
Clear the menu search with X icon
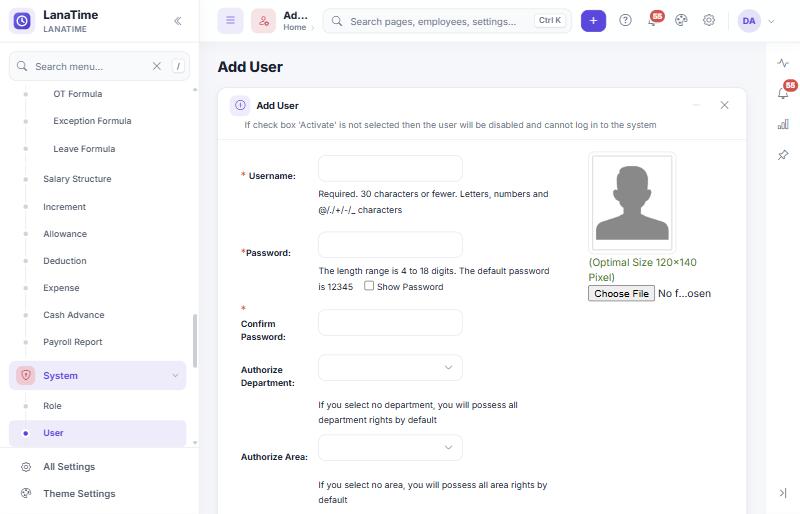click(157, 66)
